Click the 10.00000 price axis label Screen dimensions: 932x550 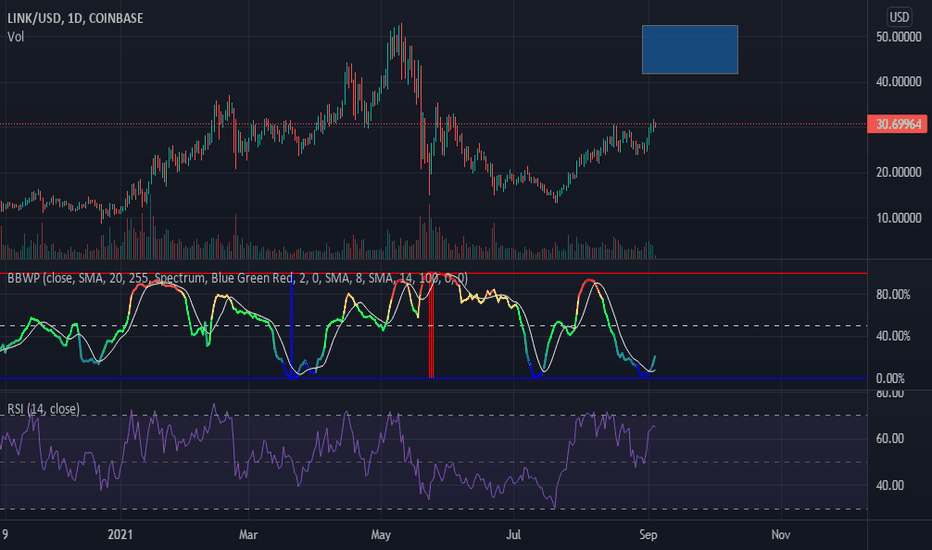(x=899, y=218)
